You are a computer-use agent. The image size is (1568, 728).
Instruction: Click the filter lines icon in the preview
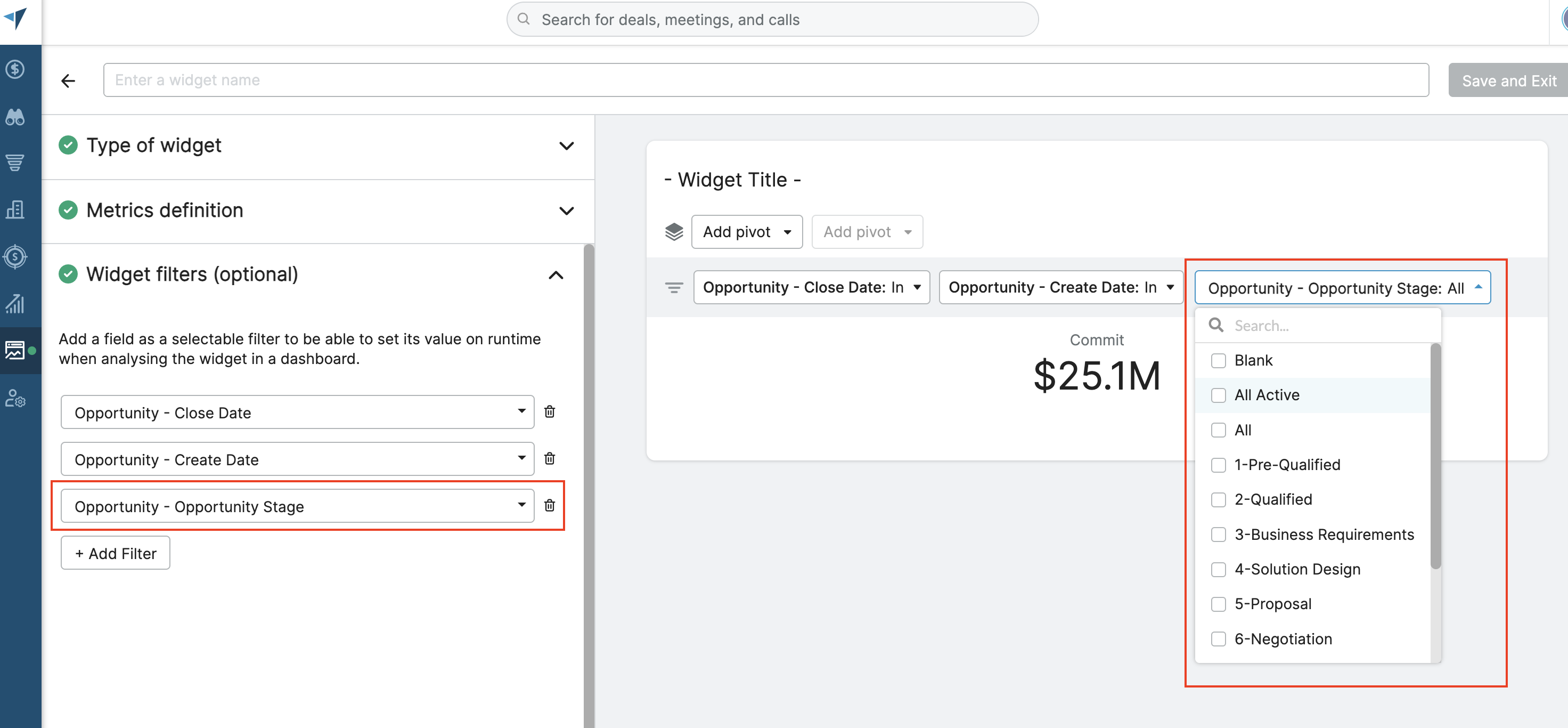674,288
